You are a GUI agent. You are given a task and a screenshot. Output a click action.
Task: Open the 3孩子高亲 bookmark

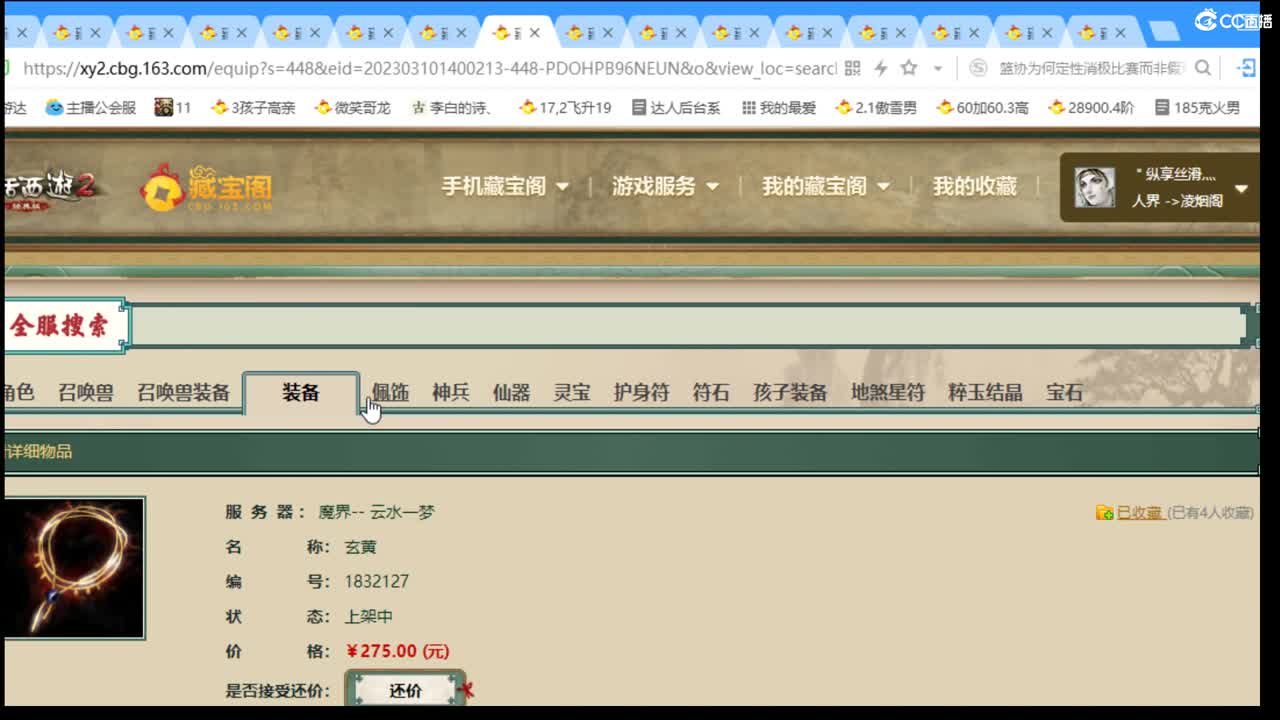click(253, 107)
